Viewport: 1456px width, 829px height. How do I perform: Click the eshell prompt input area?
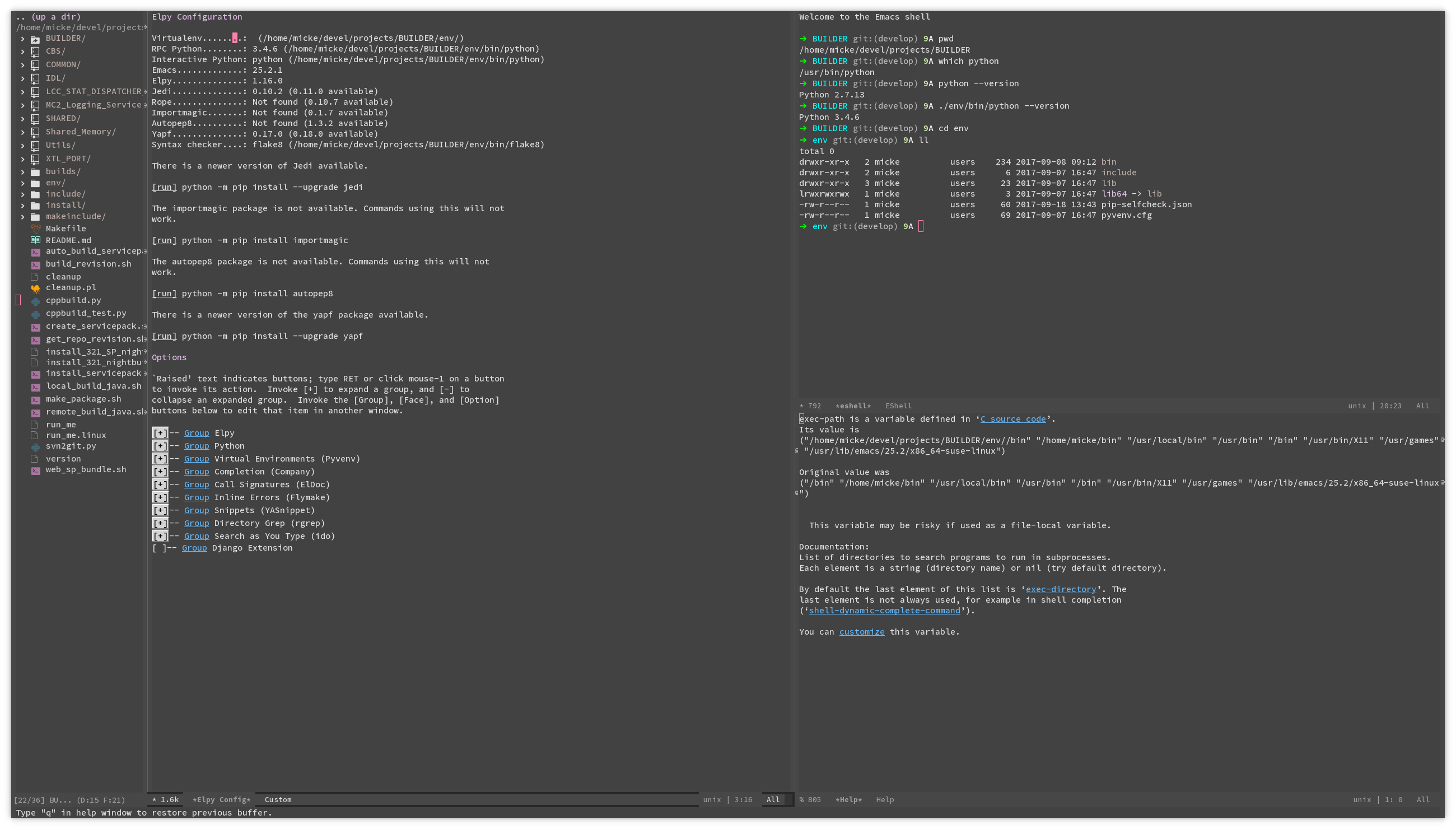point(921,226)
